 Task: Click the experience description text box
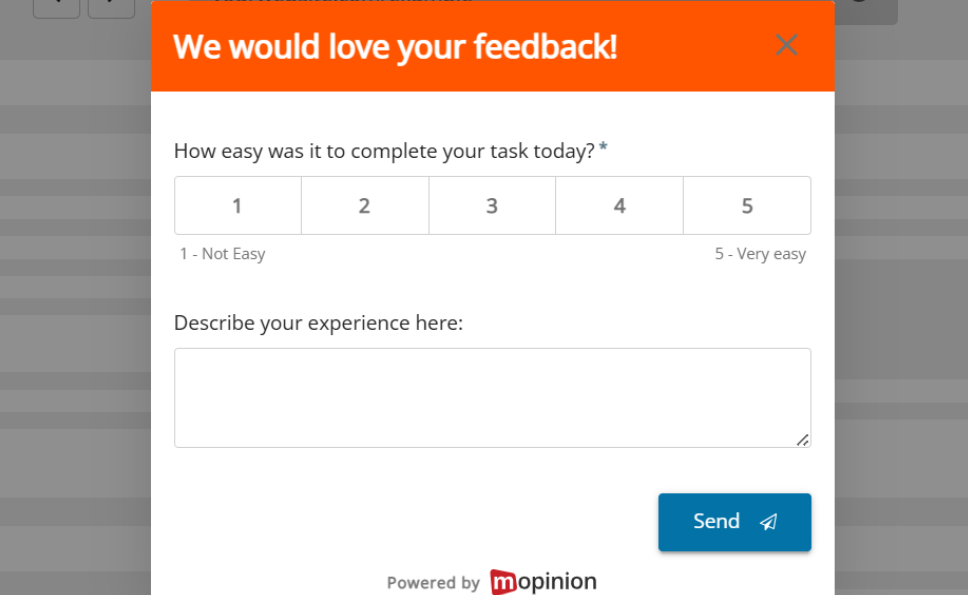click(x=492, y=397)
